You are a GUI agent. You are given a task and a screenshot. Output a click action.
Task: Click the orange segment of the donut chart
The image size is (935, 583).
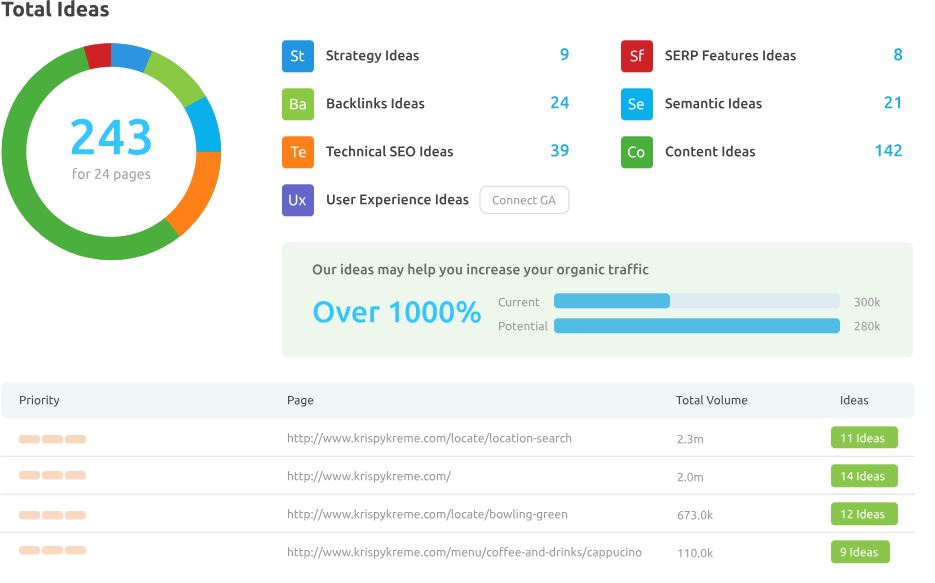196,192
